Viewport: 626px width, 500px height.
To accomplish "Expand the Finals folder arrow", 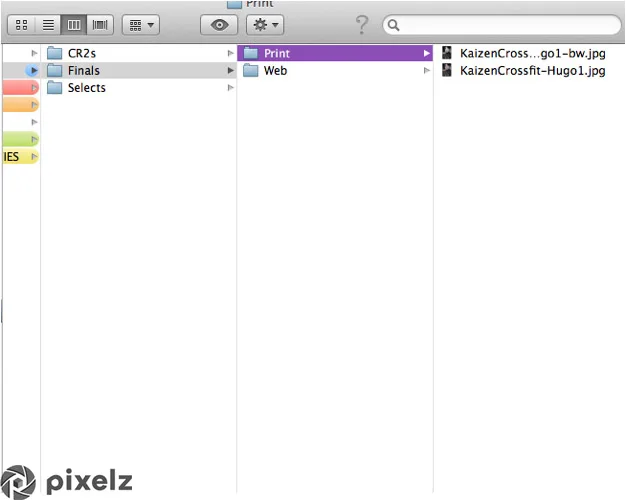I will [230, 70].
